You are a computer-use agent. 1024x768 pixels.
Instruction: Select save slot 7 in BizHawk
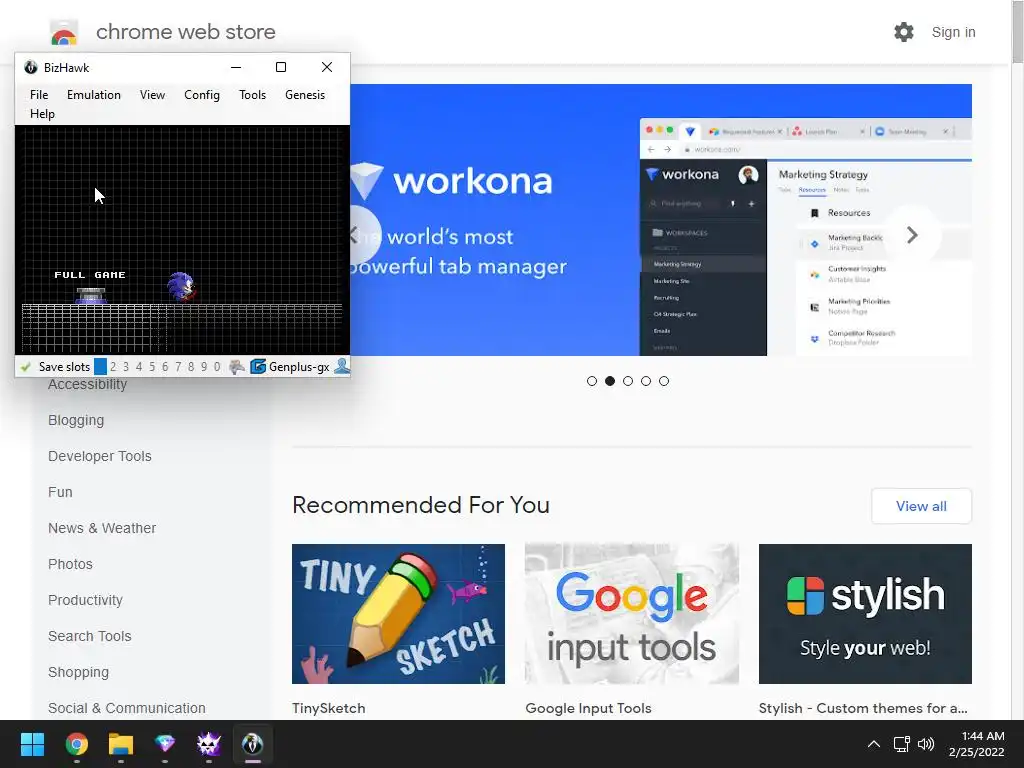178,366
